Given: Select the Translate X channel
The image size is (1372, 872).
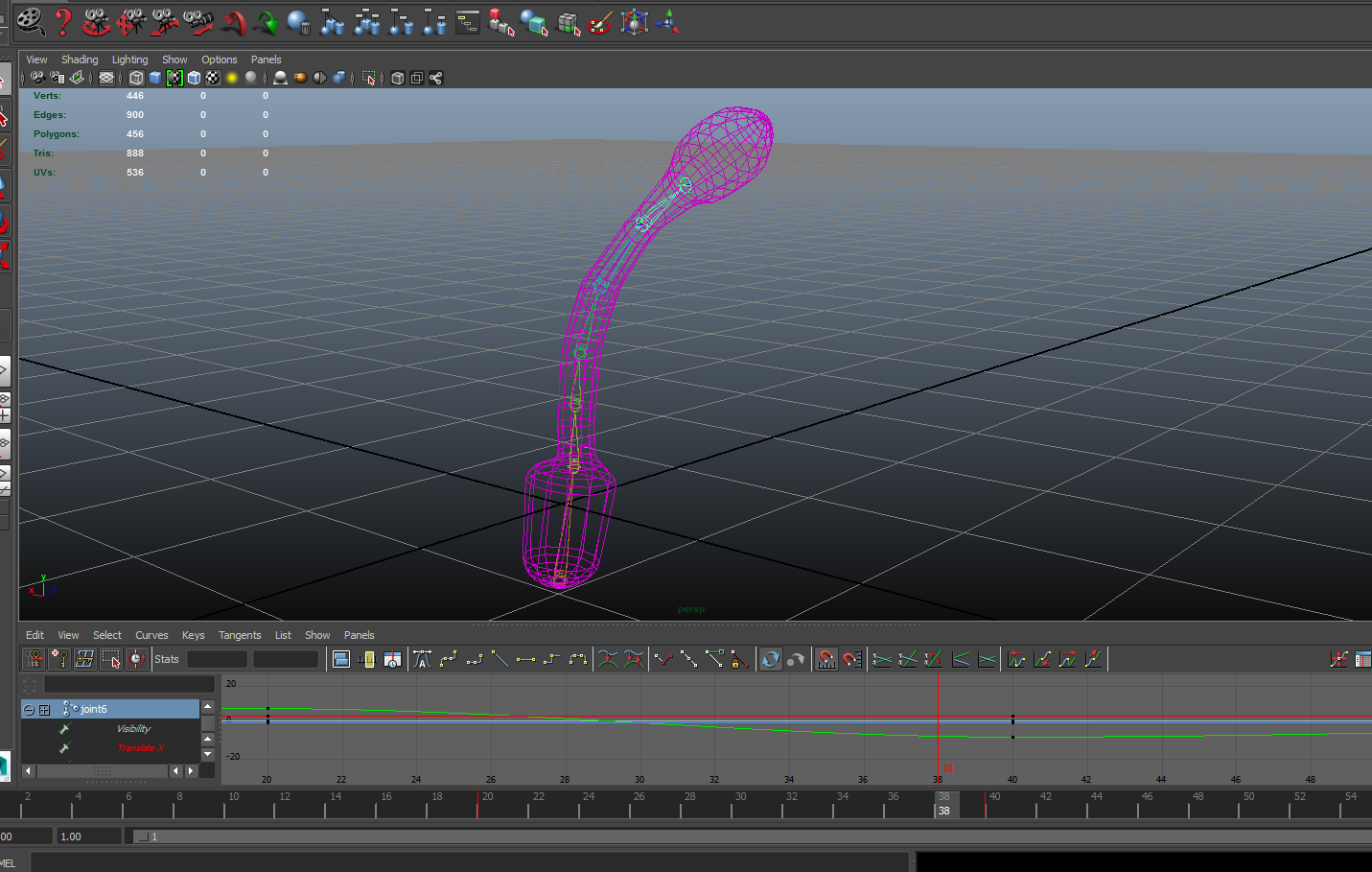Looking at the screenshot, I should pos(140,748).
